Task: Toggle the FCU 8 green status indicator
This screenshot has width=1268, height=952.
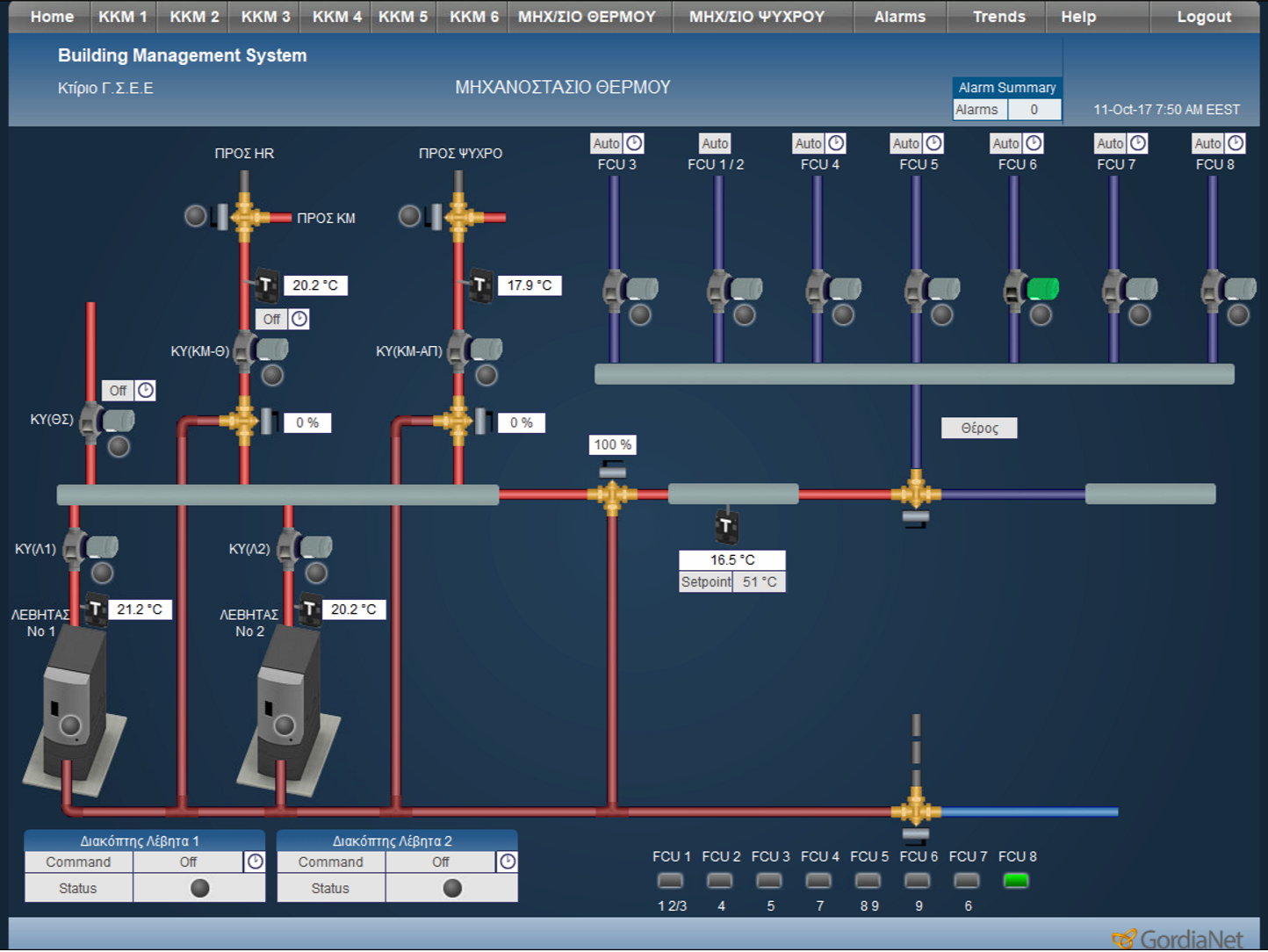Action: point(1016,880)
